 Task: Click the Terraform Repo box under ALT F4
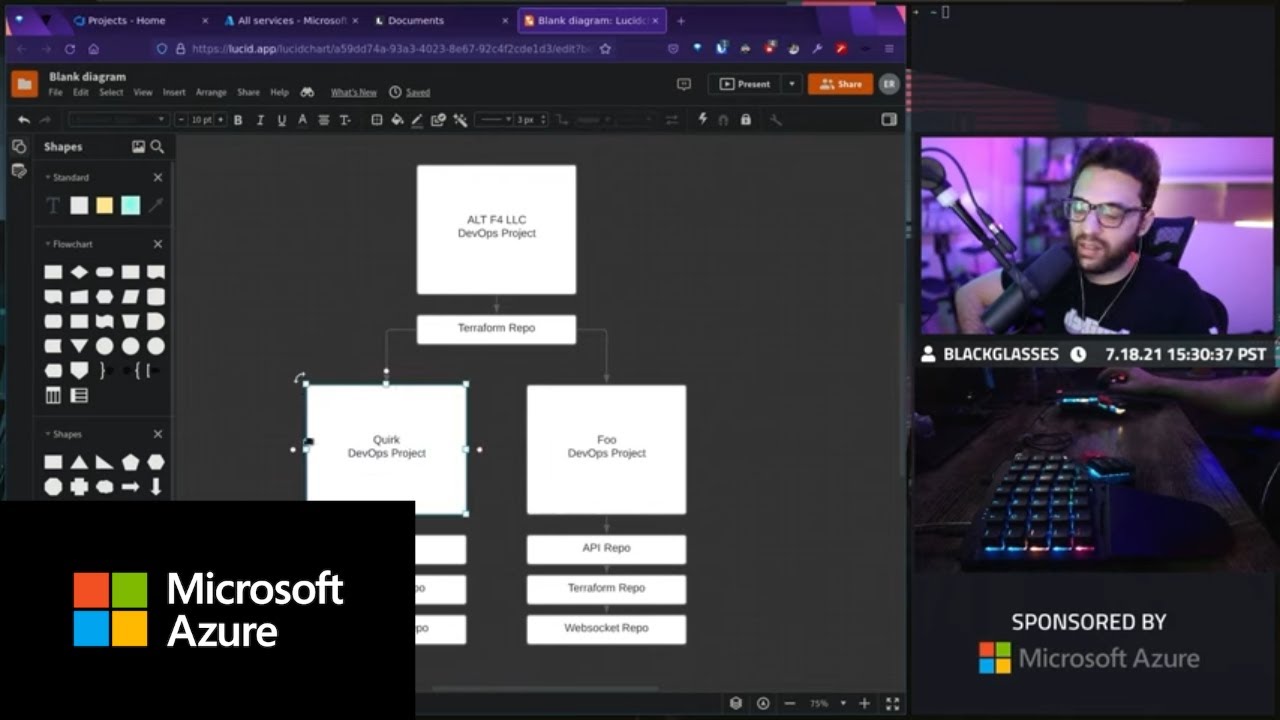496,329
